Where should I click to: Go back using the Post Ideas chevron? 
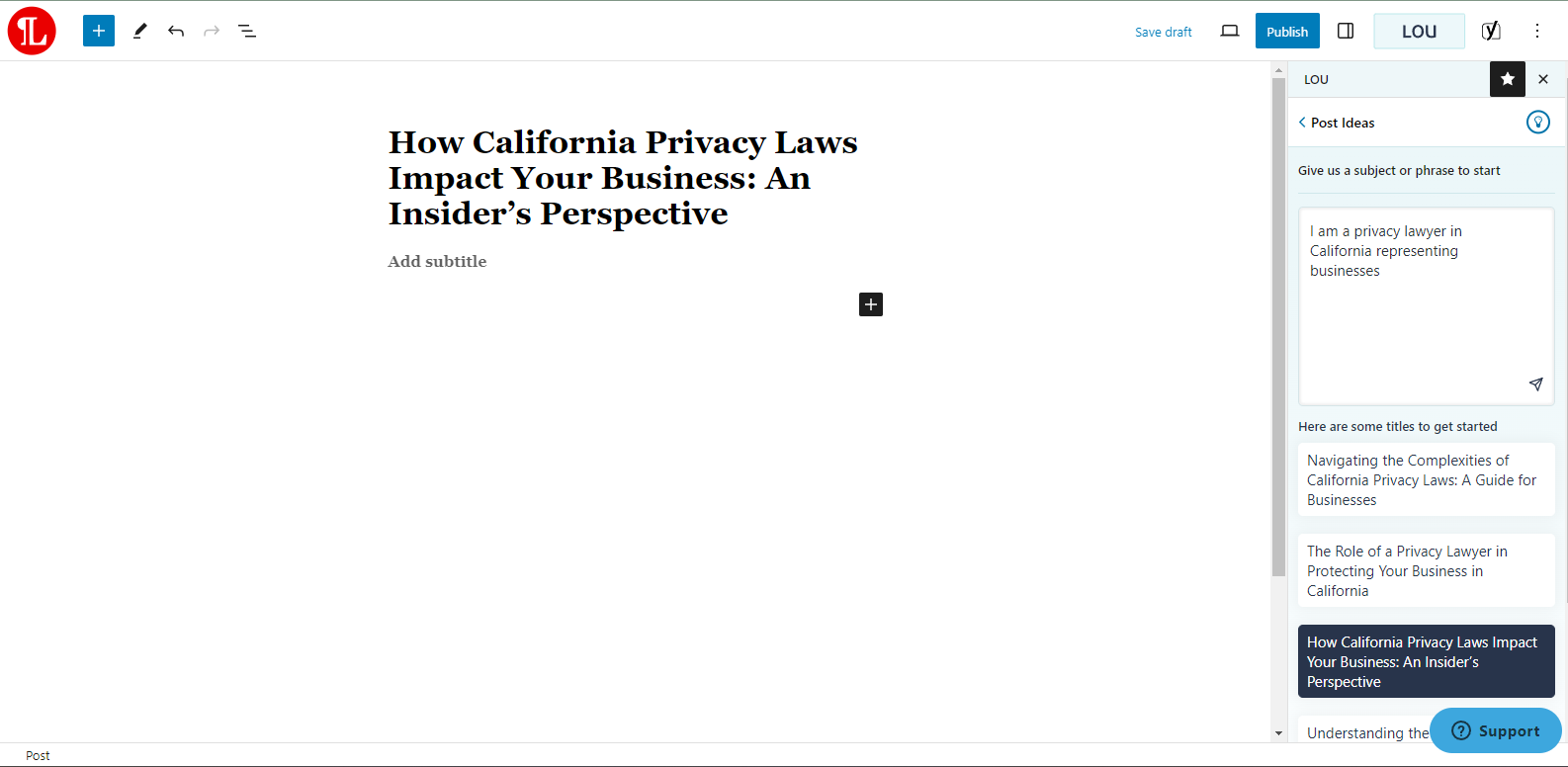pyautogui.click(x=1302, y=123)
